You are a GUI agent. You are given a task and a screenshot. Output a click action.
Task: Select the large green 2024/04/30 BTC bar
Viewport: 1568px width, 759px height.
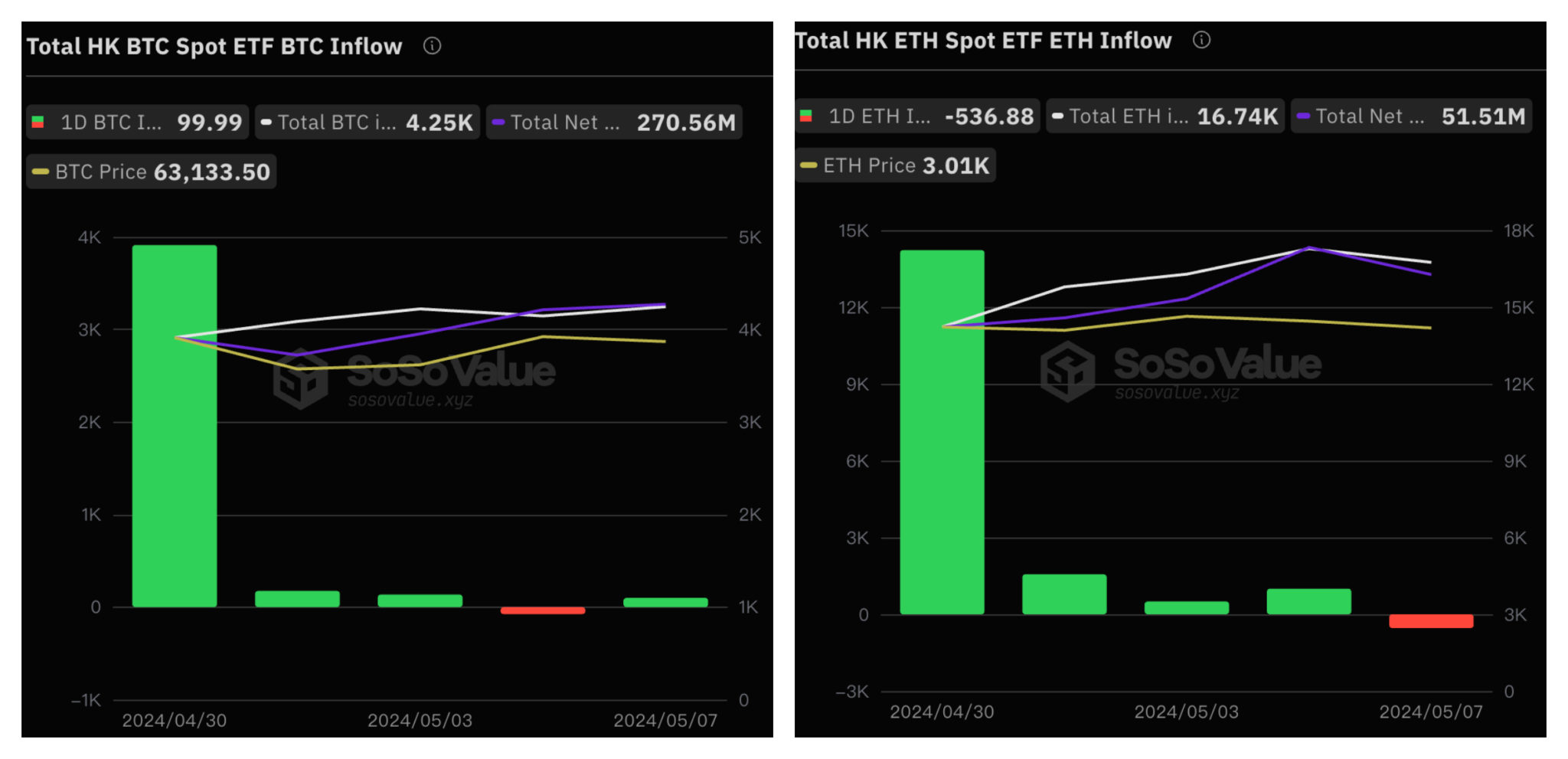pos(175,426)
